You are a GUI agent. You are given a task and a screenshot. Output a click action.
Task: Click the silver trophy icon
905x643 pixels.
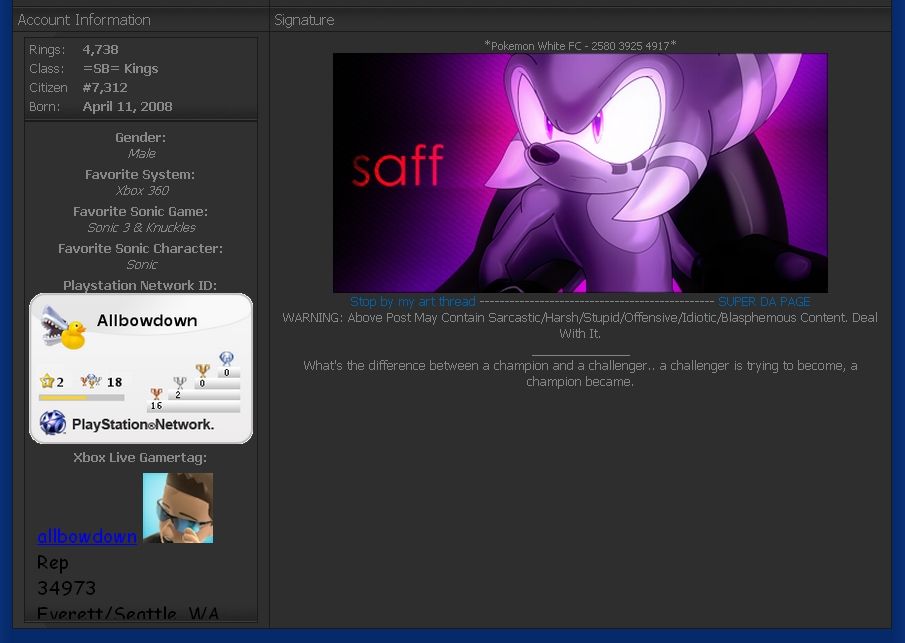click(x=179, y=383)
